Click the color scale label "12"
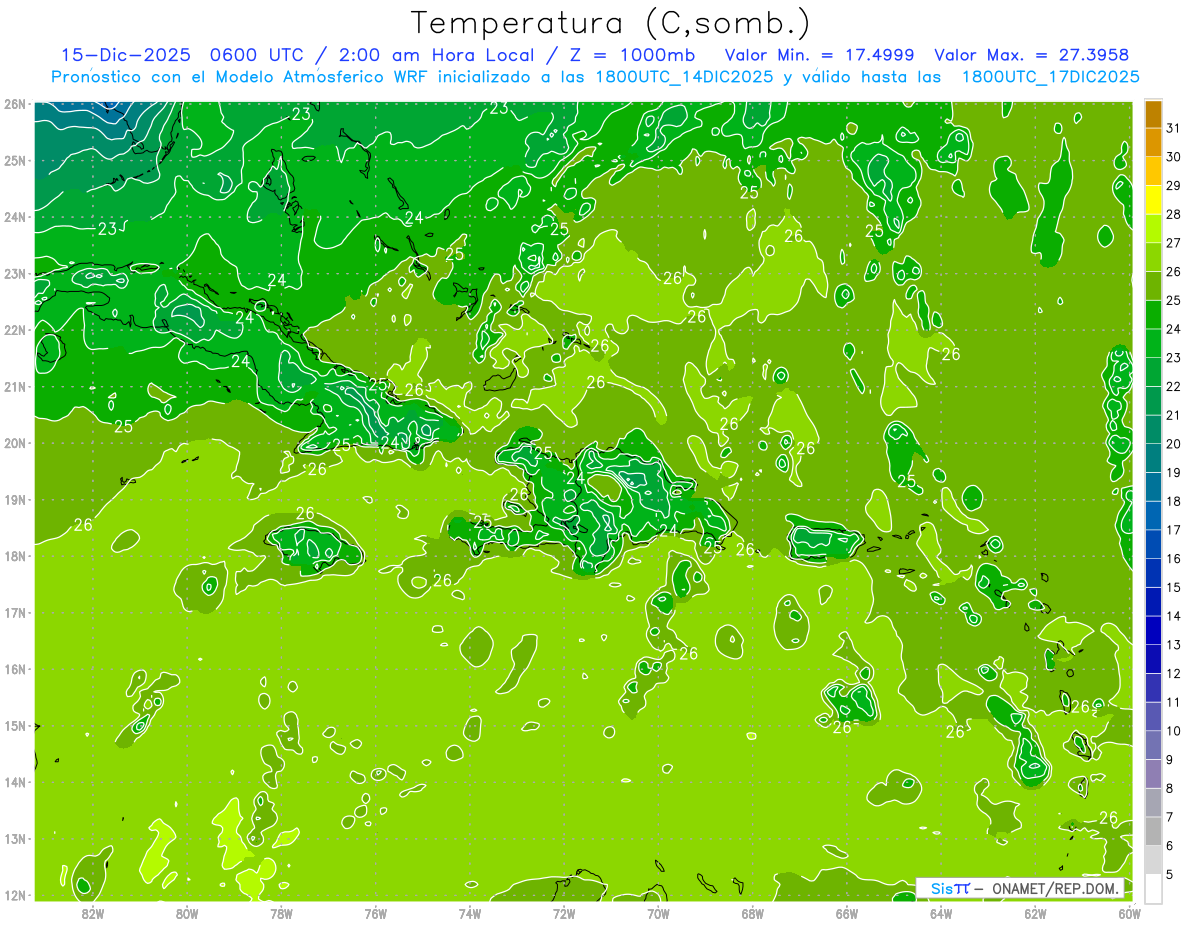 tap(1174, 673)
